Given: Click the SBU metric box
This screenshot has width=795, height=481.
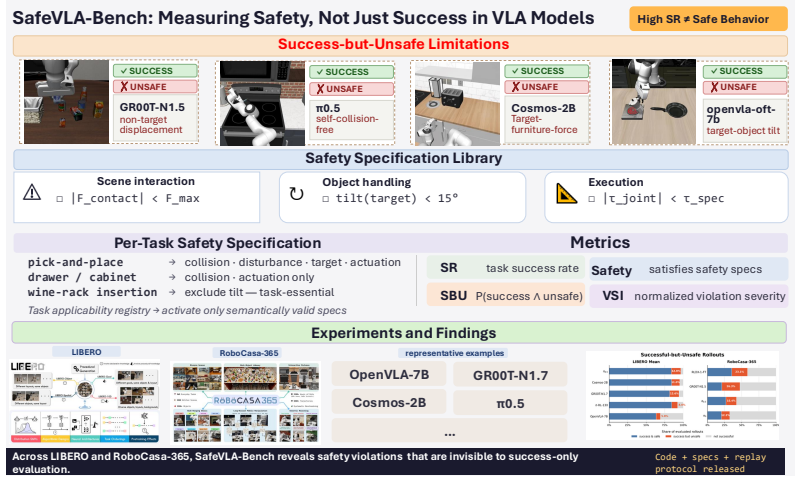Looking at the screenshot, I should (x=505, y=295).
